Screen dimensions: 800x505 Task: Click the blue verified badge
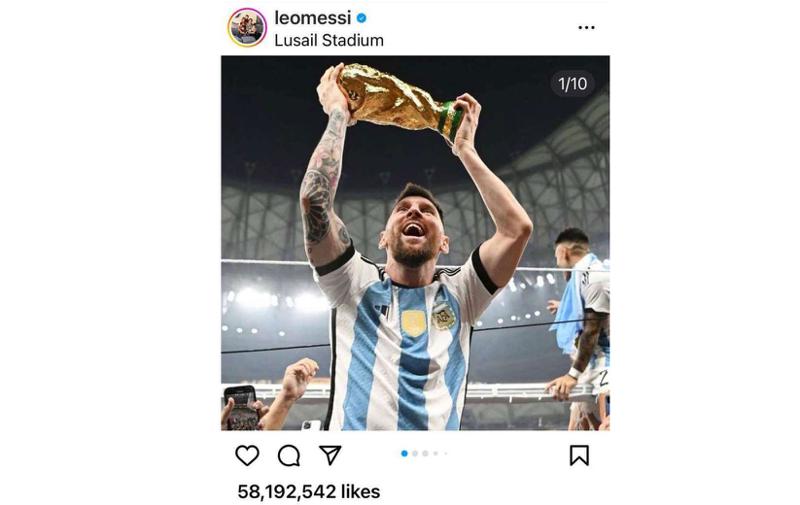pyautogui.click(x=361, y=18)
